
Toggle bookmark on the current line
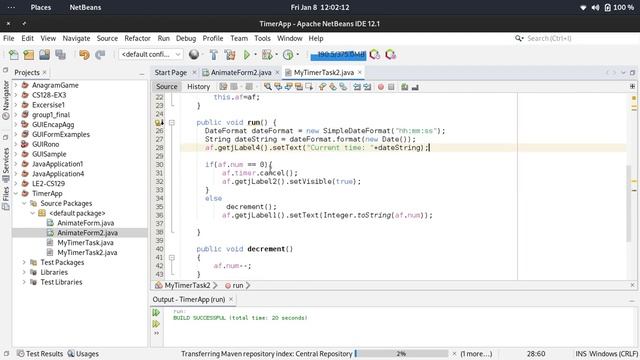pyautogui.click(x=343, y=87)
